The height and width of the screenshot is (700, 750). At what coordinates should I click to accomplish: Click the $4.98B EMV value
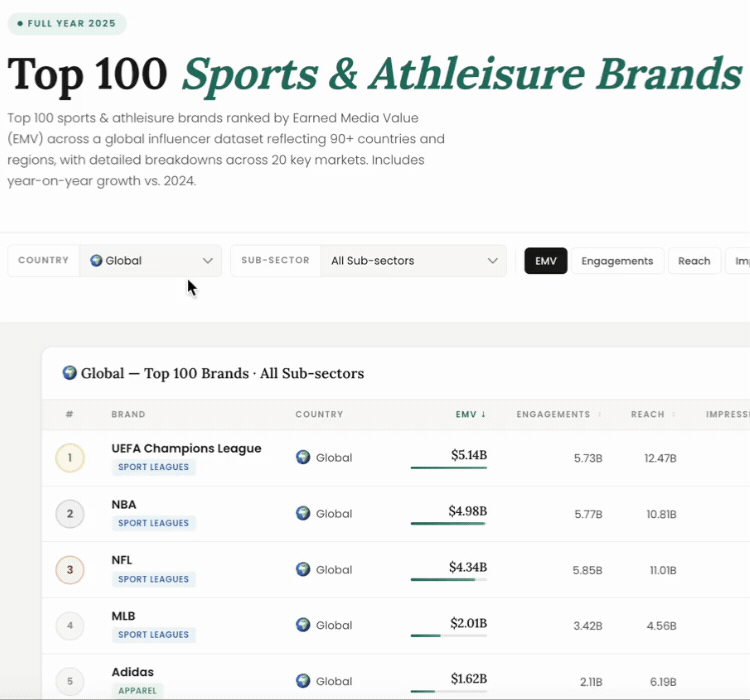pyautogui.click(x=467, y=511)
